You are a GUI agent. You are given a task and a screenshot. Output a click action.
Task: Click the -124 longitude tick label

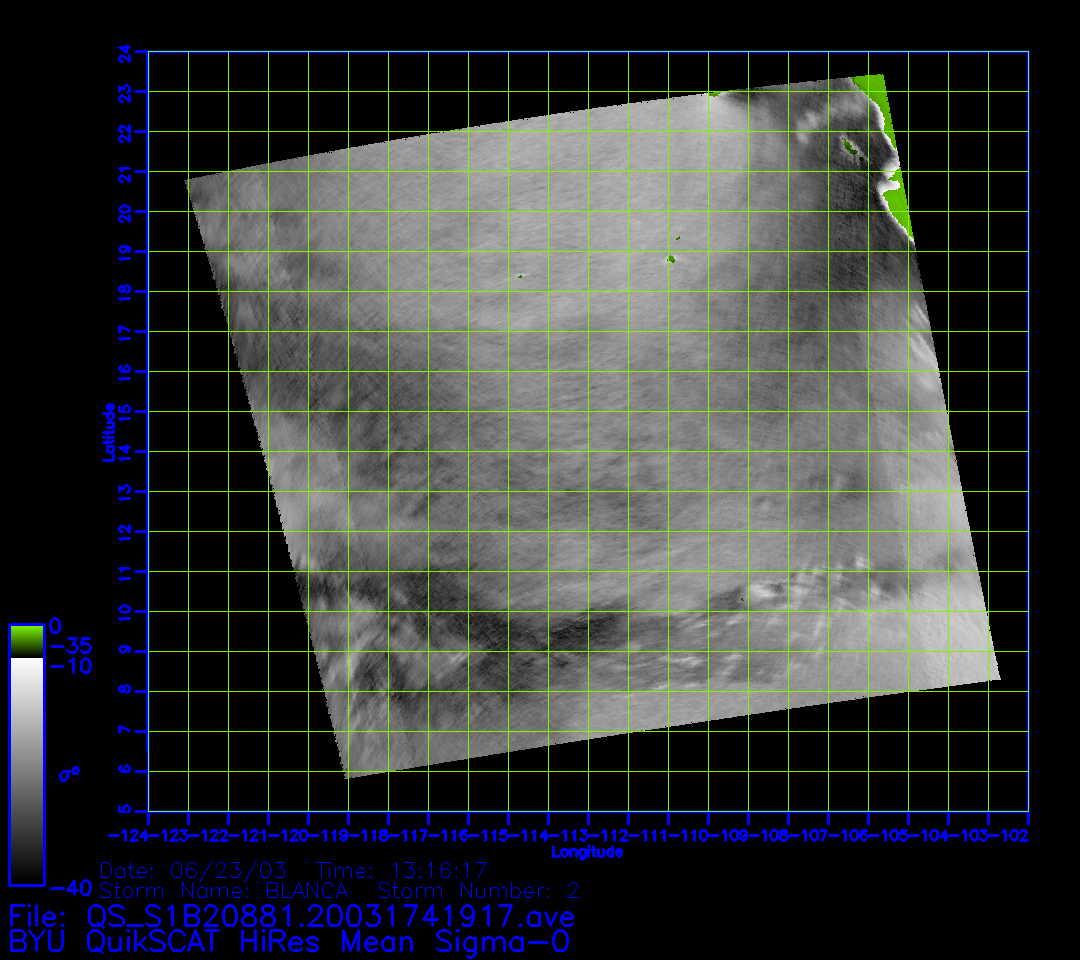129,835
